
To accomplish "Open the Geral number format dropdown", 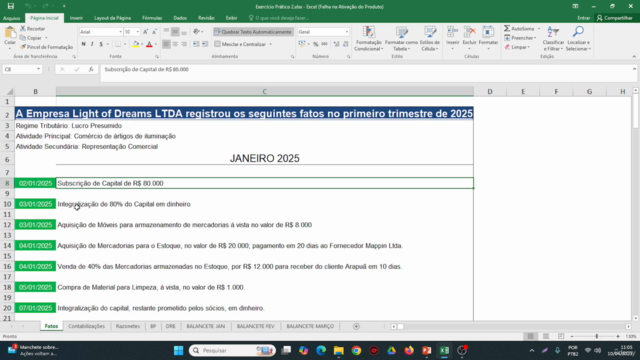I will [x=347, y=32].
